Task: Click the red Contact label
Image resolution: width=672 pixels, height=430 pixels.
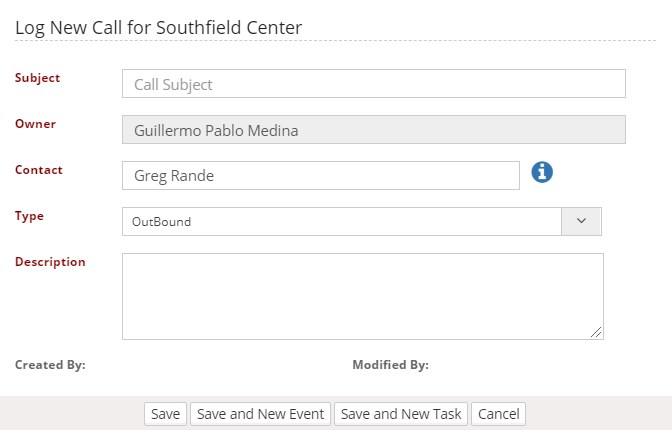Action: point(39,170)
